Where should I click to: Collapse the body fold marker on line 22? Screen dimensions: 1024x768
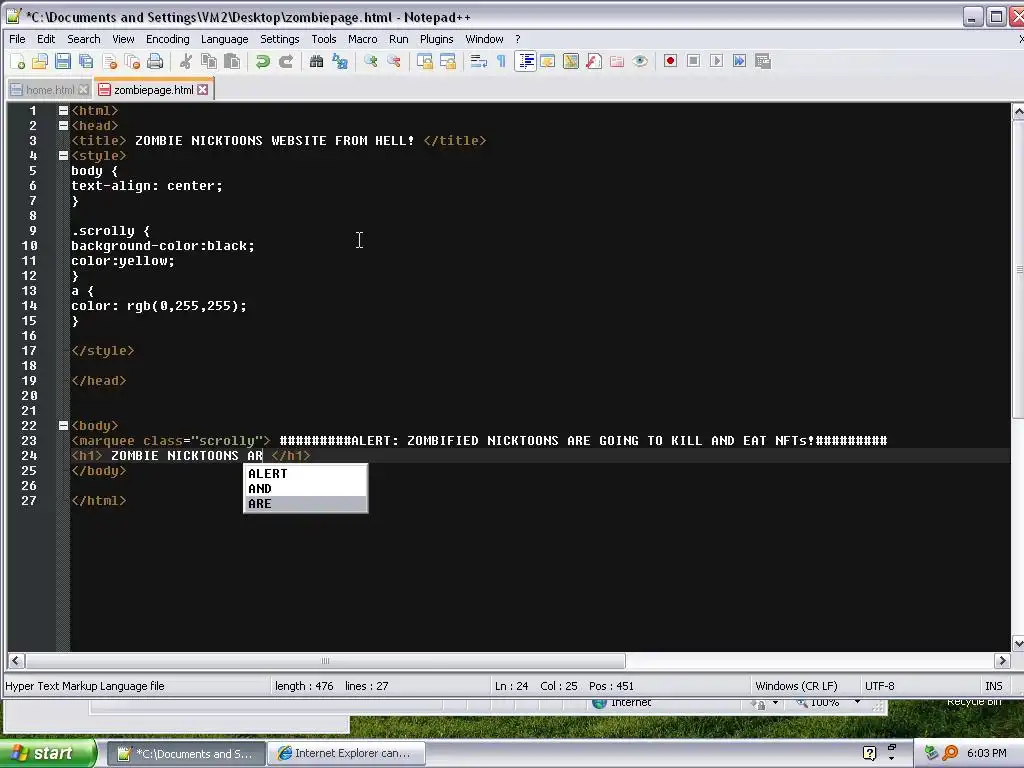pyautogui.click(x=63, y=425)
